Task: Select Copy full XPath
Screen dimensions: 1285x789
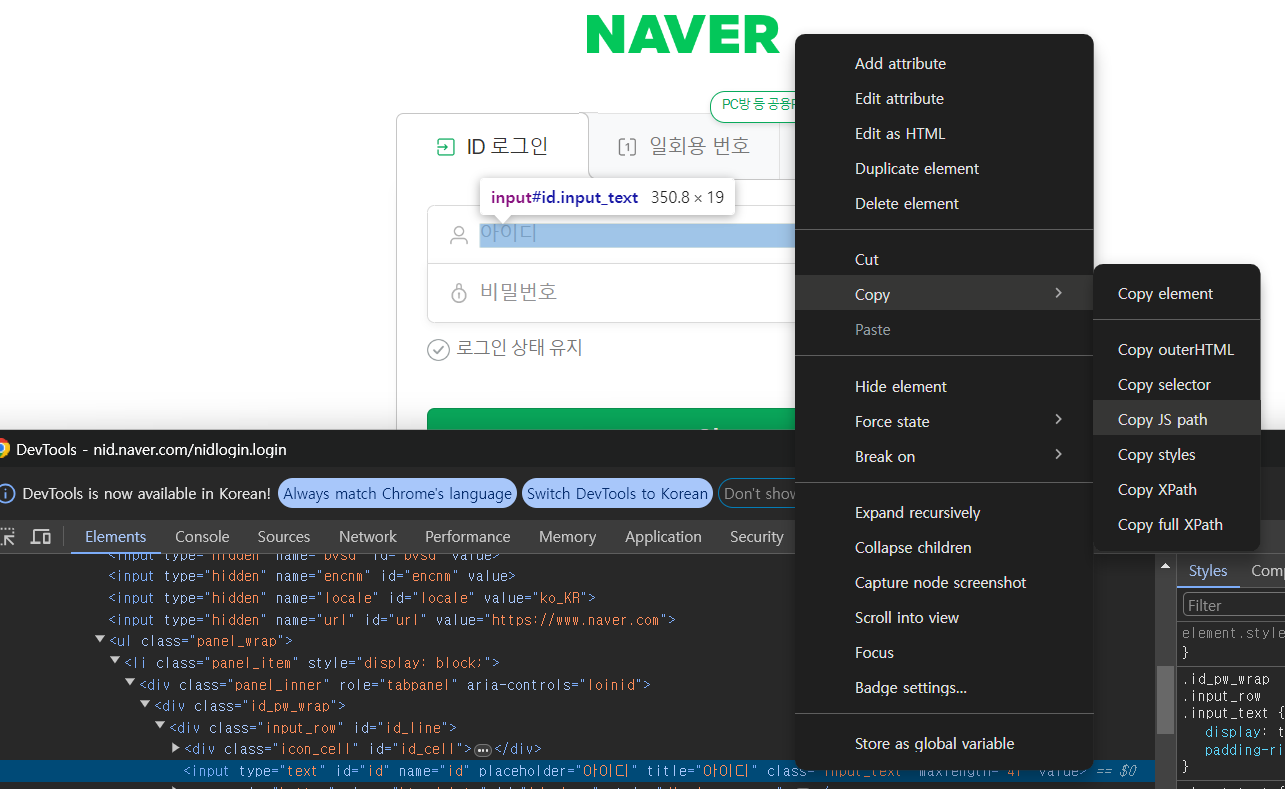Action: (1176, 524)
